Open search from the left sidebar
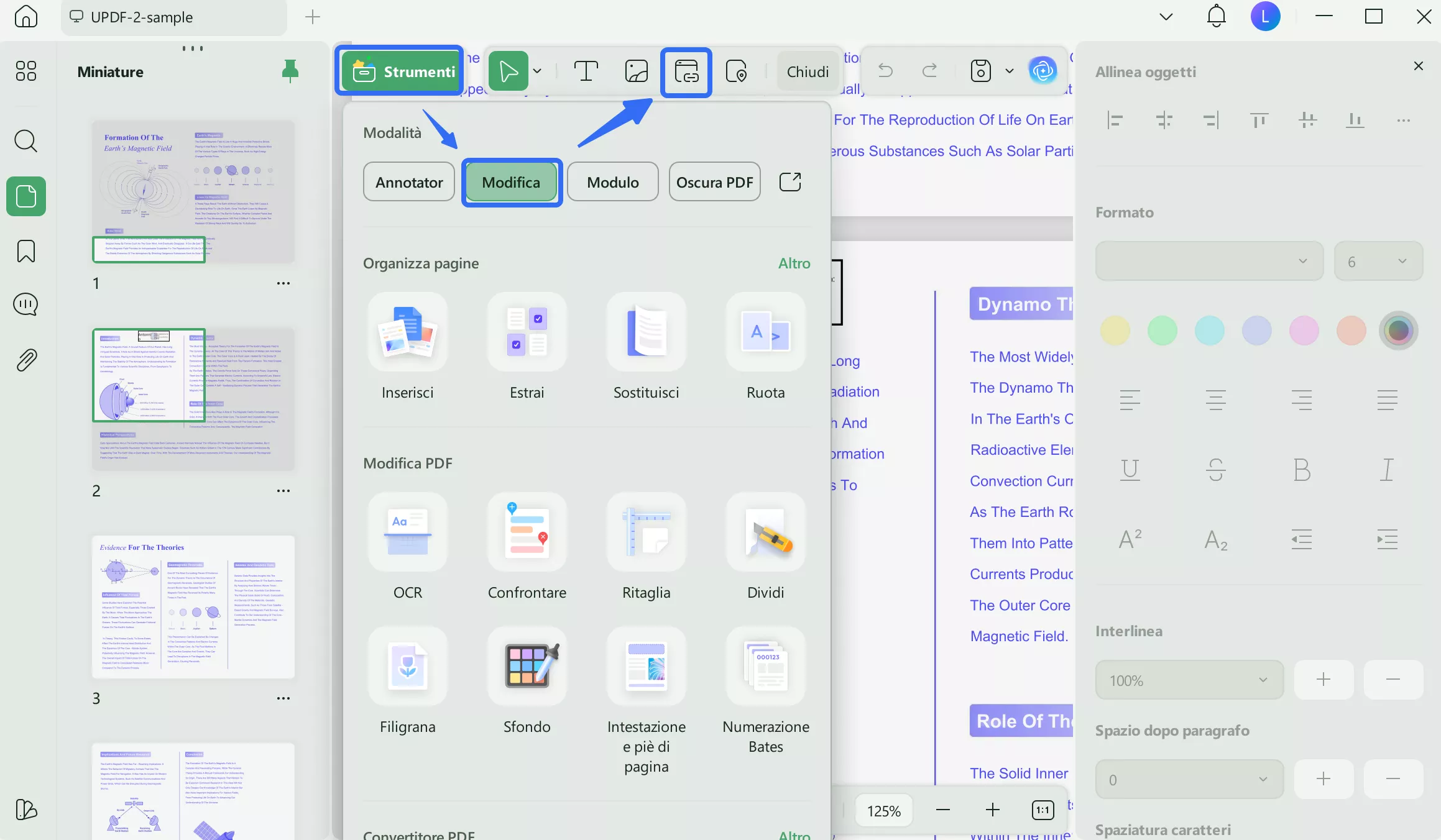1441x840 pixels. pos(25,141)
